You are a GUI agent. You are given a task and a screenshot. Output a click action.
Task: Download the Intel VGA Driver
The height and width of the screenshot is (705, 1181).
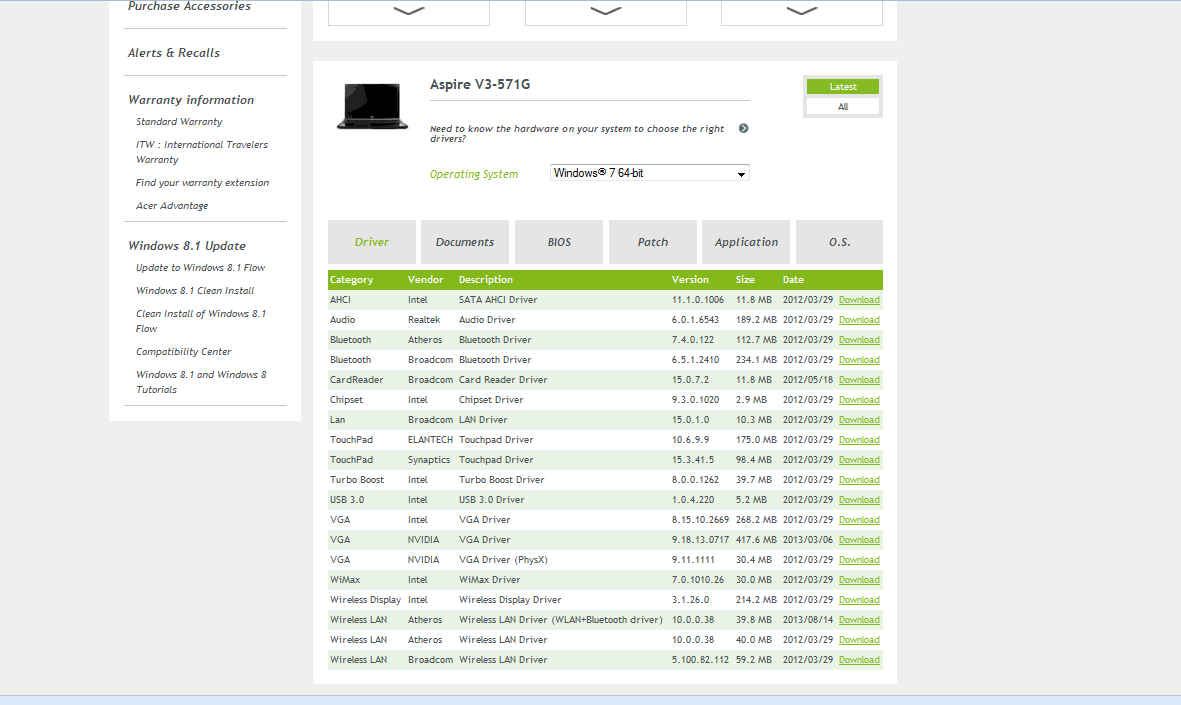click(859, 520)
